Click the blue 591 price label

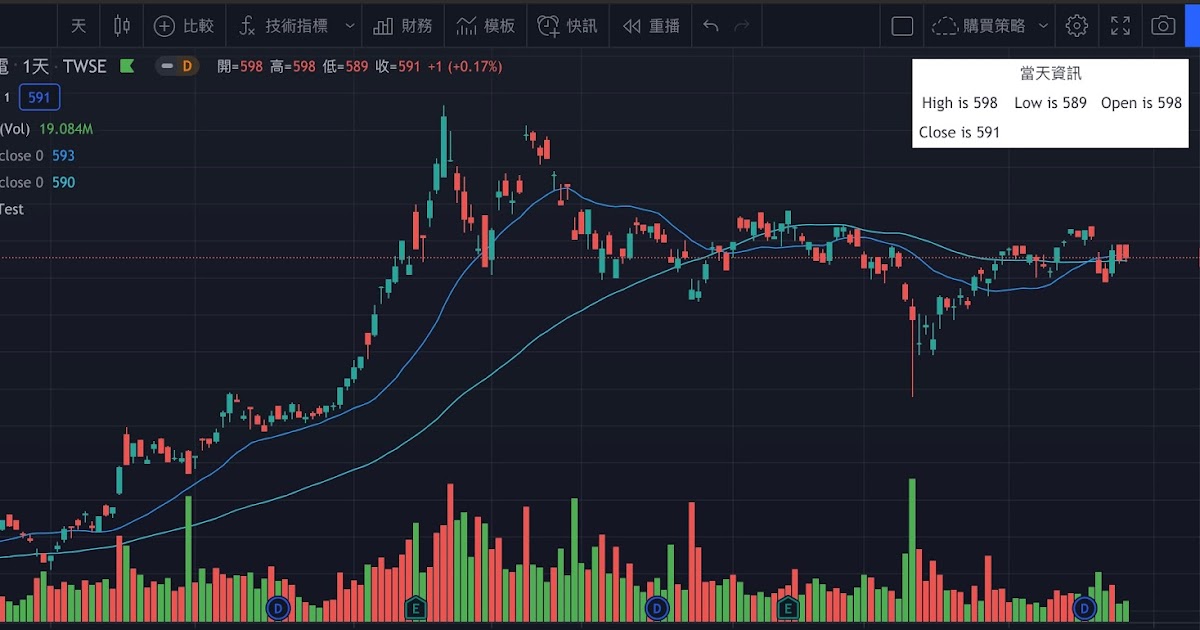pyautogui.click(x=39, y=98)
